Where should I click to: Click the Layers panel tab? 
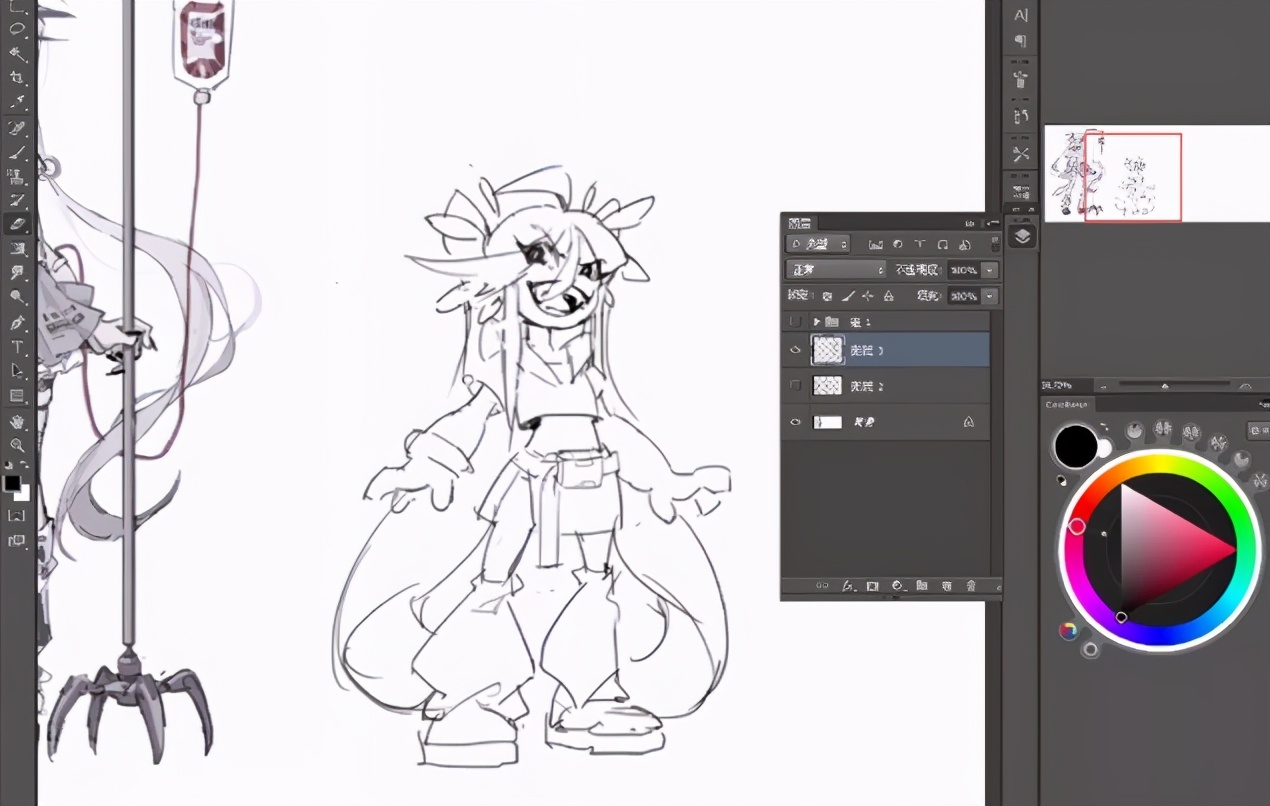800,223
